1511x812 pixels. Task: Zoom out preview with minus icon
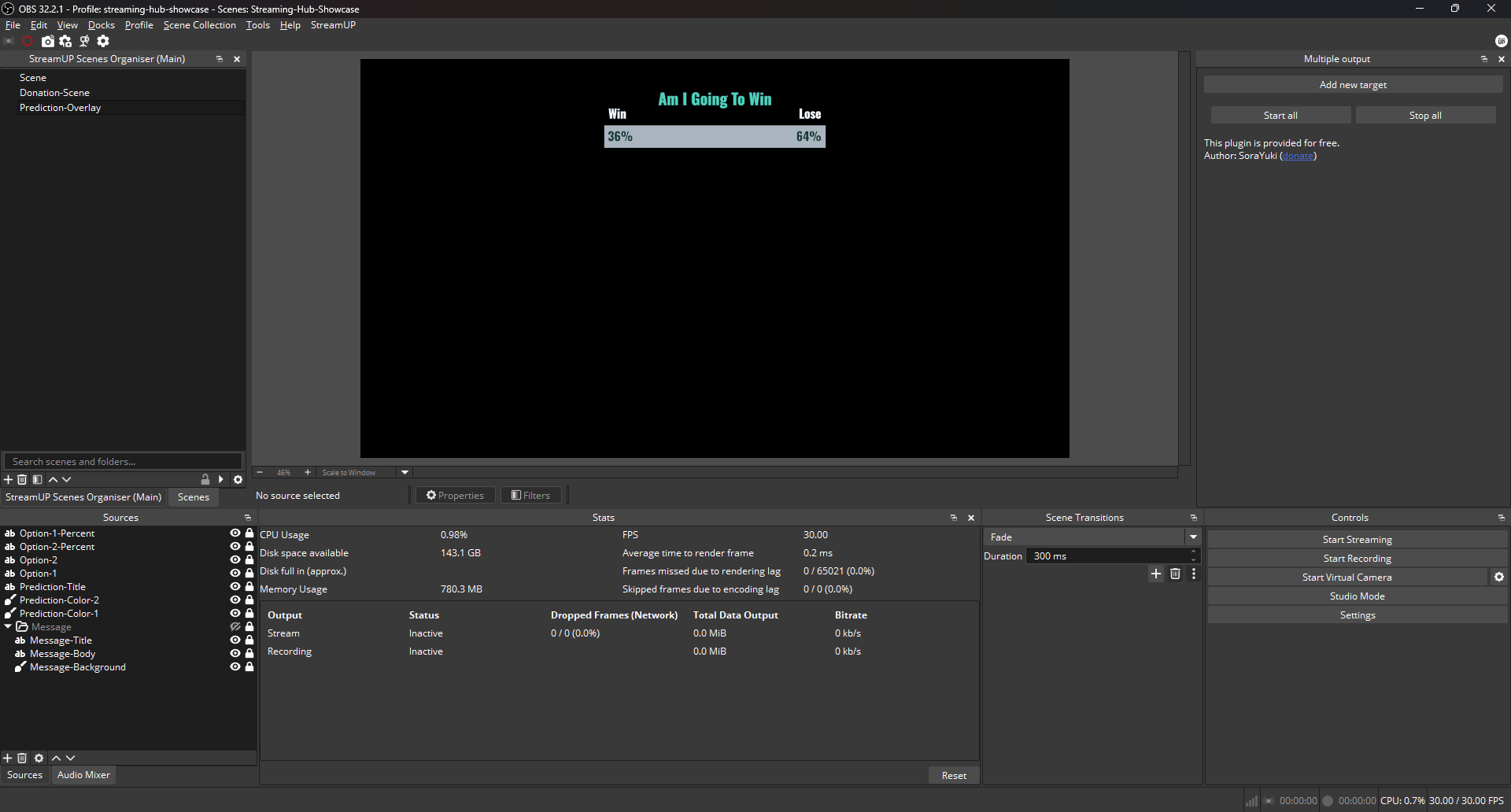[260, 472]
